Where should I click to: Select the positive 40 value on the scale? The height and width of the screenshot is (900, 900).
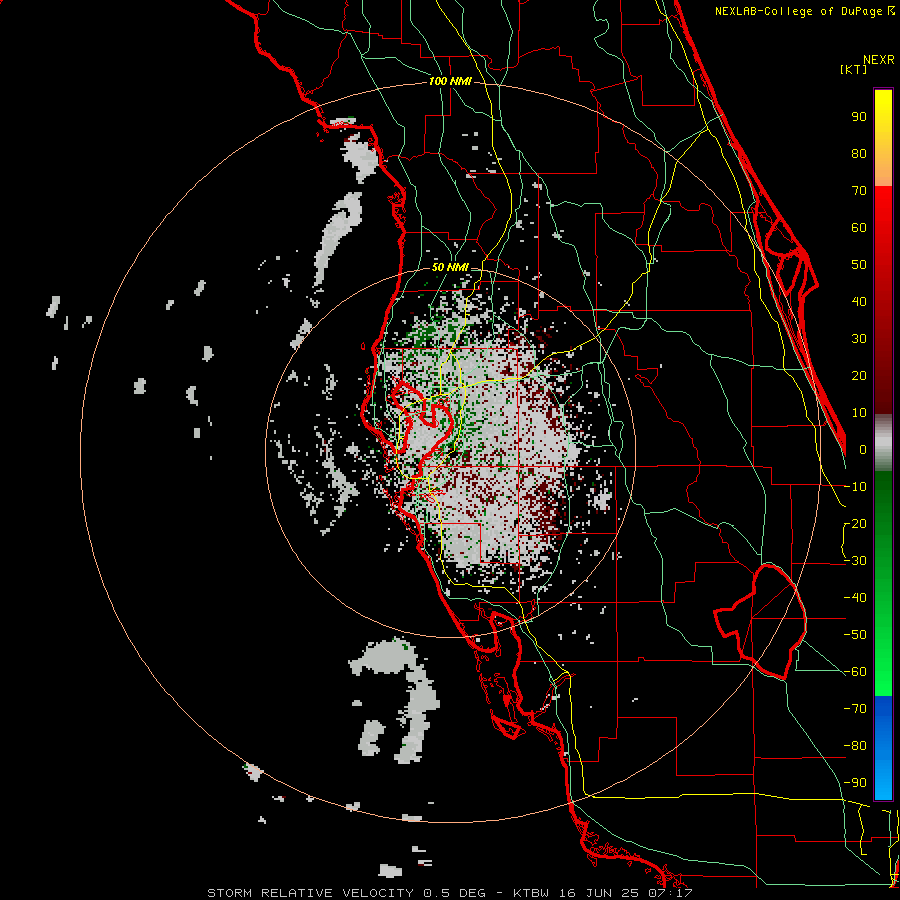pos(859,301)
